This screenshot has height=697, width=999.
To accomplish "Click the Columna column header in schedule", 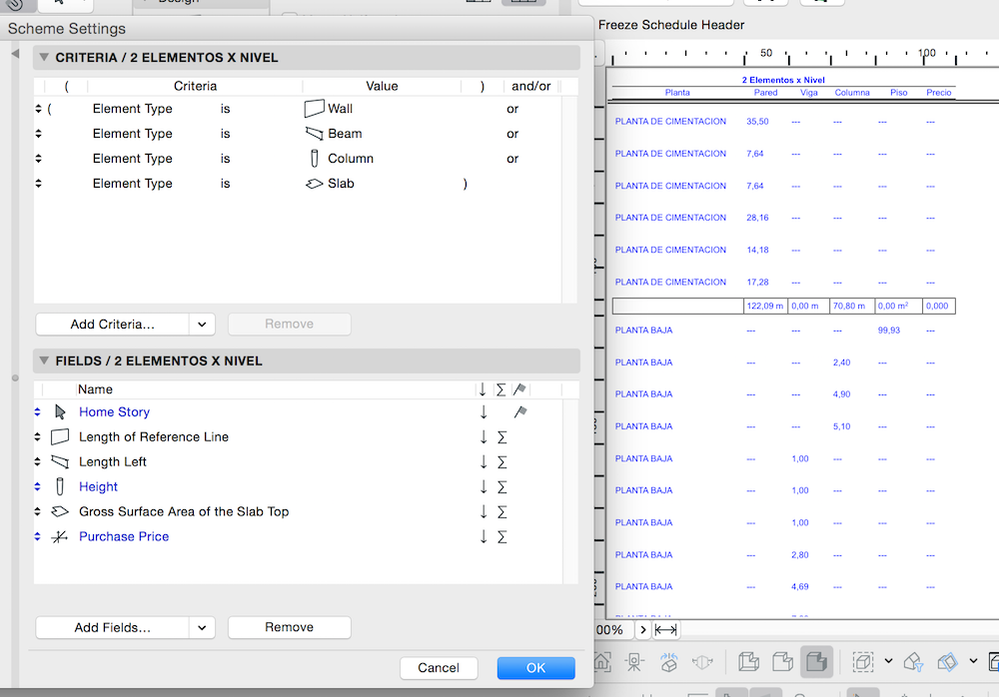I will tap(852, 92).
